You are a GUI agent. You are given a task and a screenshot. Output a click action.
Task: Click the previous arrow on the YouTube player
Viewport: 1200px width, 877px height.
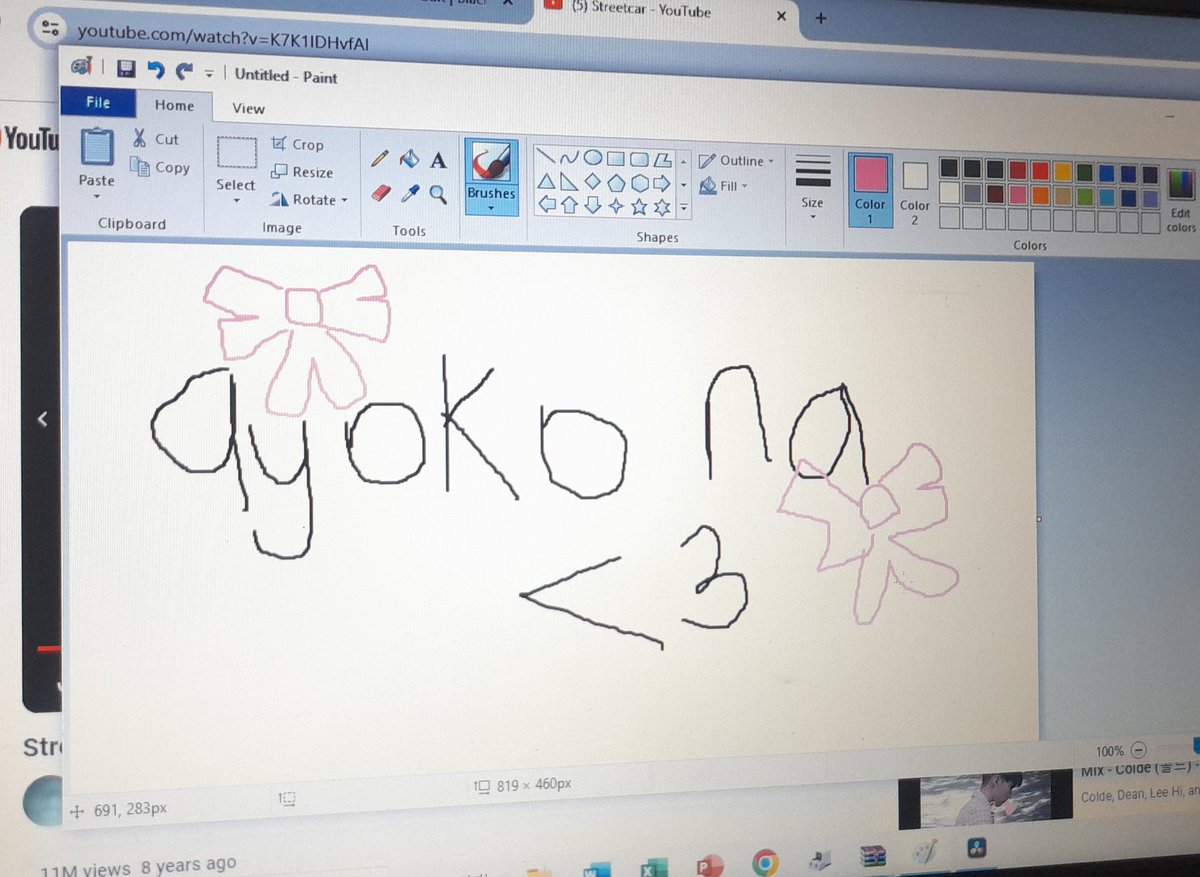click(42, 419)
